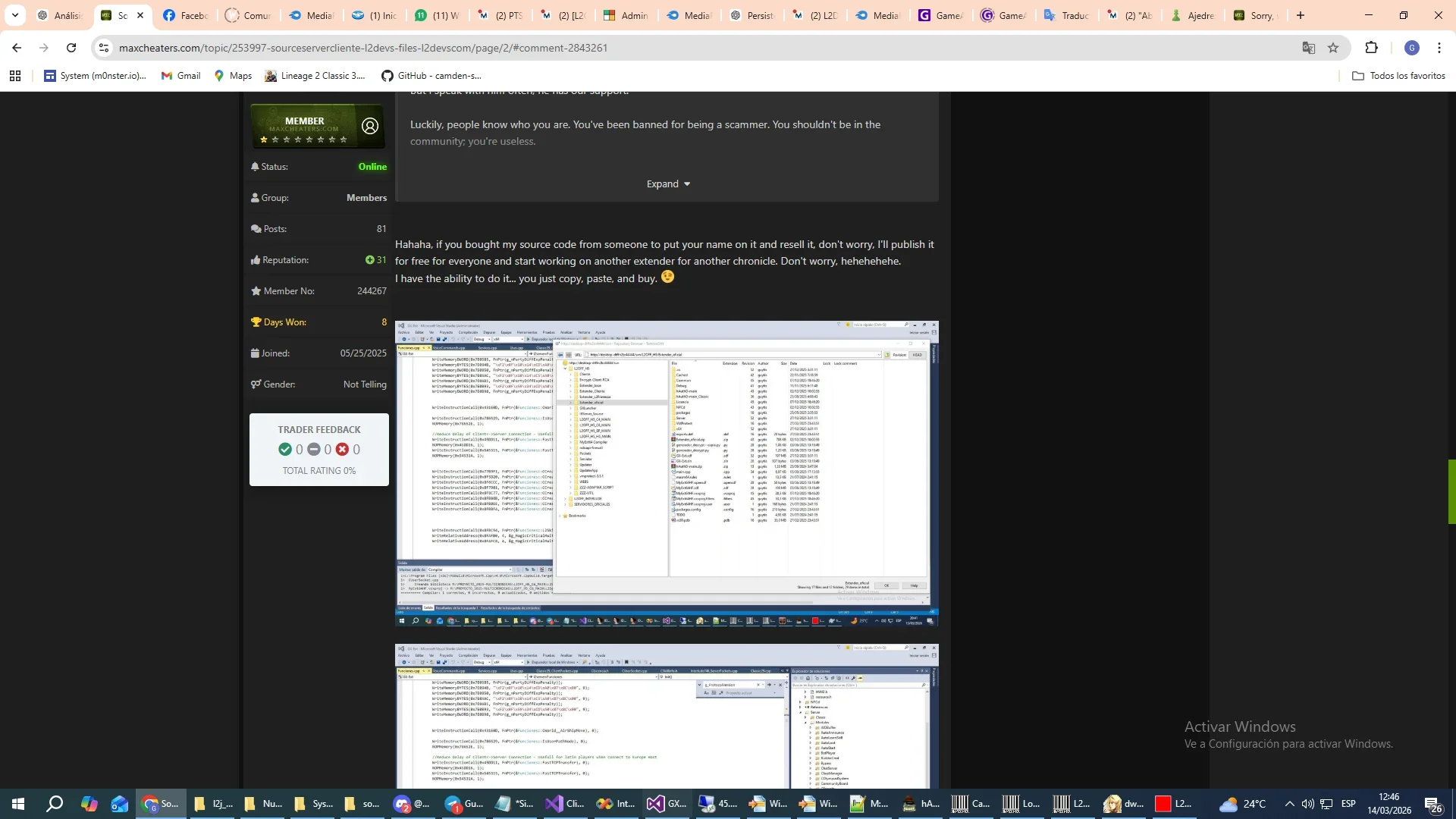Expand the collapsed quote
Viewport: 1456px width, 819px height.
(x=668, y=184)
